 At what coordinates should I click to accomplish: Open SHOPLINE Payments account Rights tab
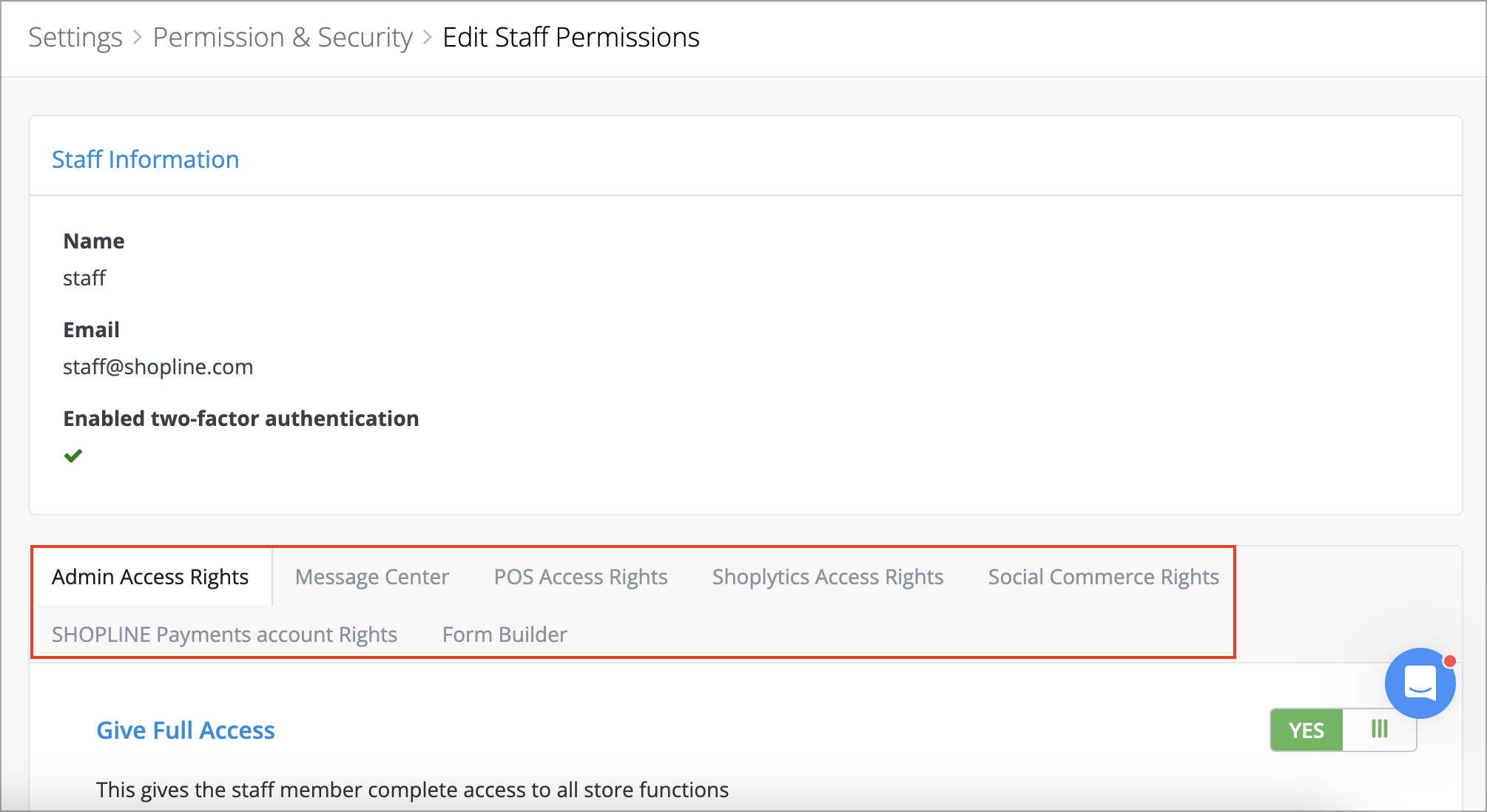225,634
